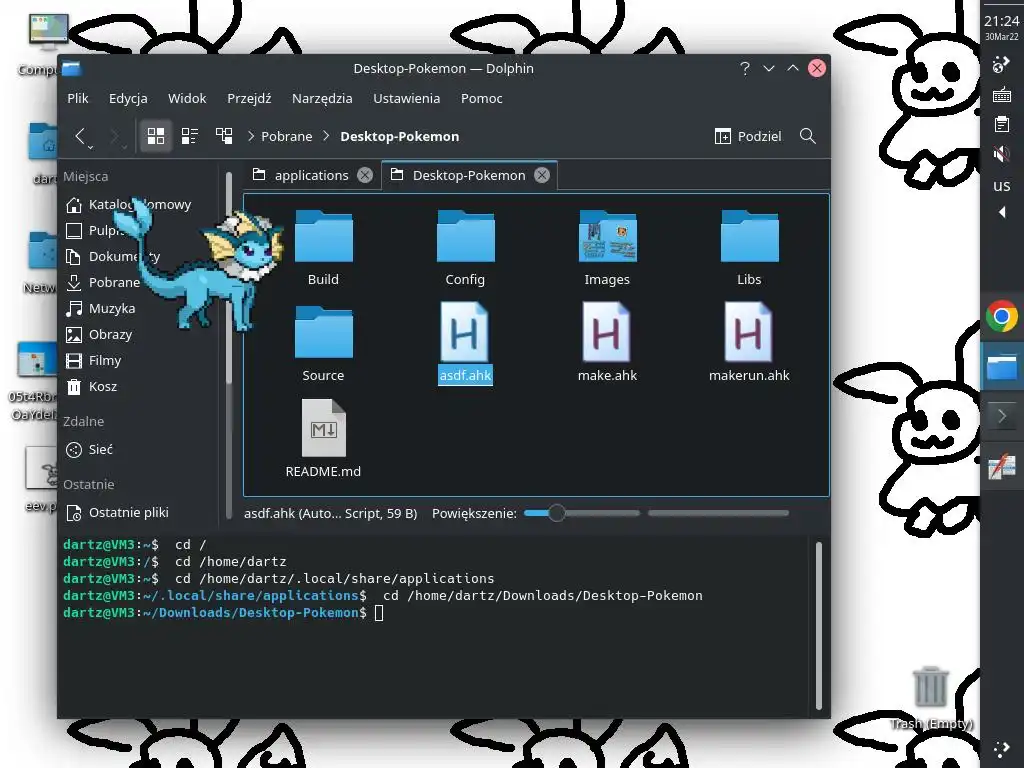Expand the breadcrumb chevron before Pobrane
Image resolution: width=1024 pixels, height=768 pixels.
251,136
